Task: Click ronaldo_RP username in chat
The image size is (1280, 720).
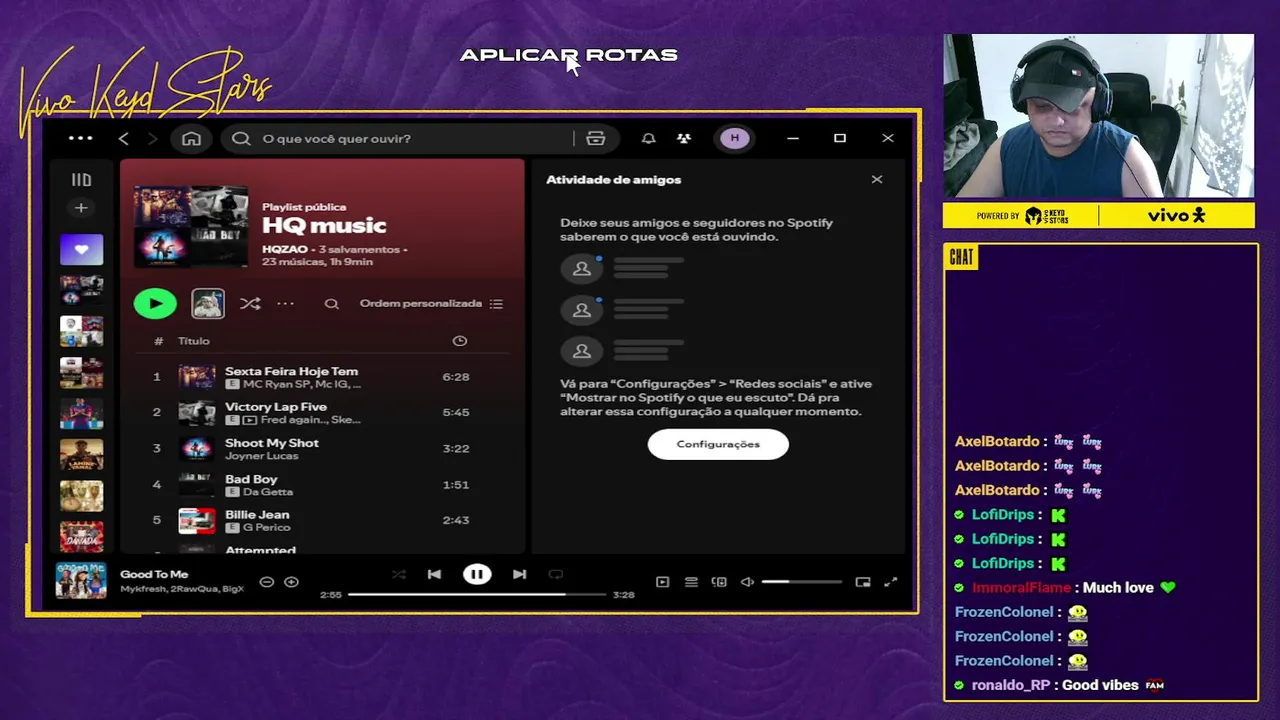Action: 1011,685
